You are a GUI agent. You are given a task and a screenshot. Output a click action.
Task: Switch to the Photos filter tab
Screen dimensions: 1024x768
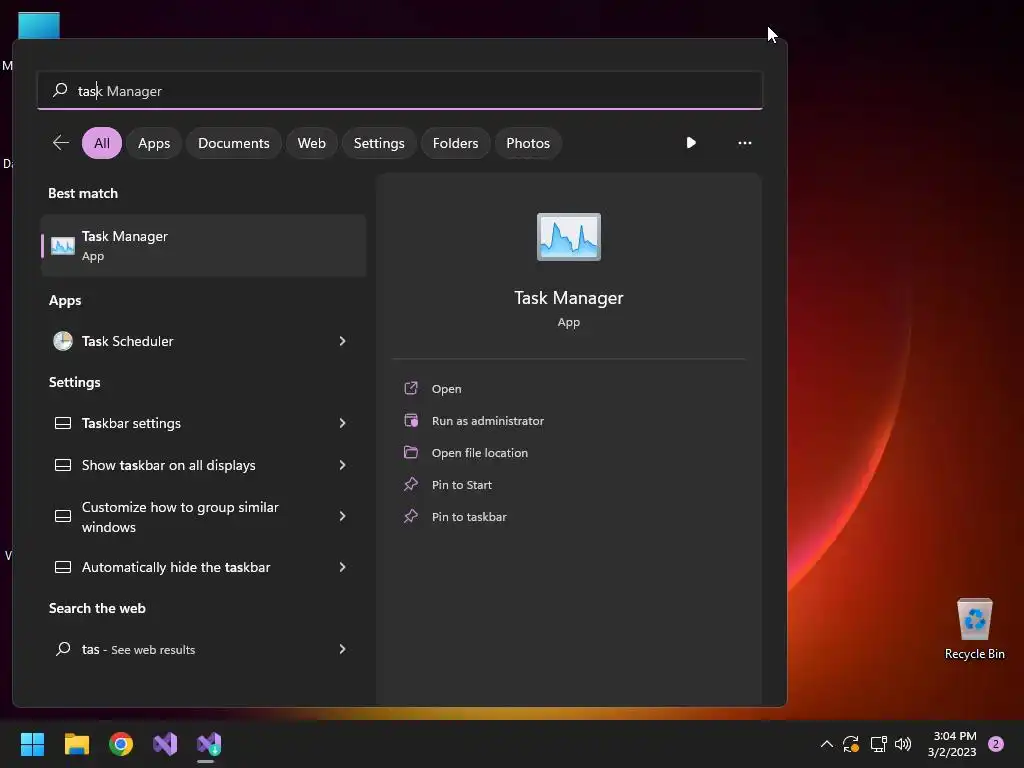coord(528,143)
